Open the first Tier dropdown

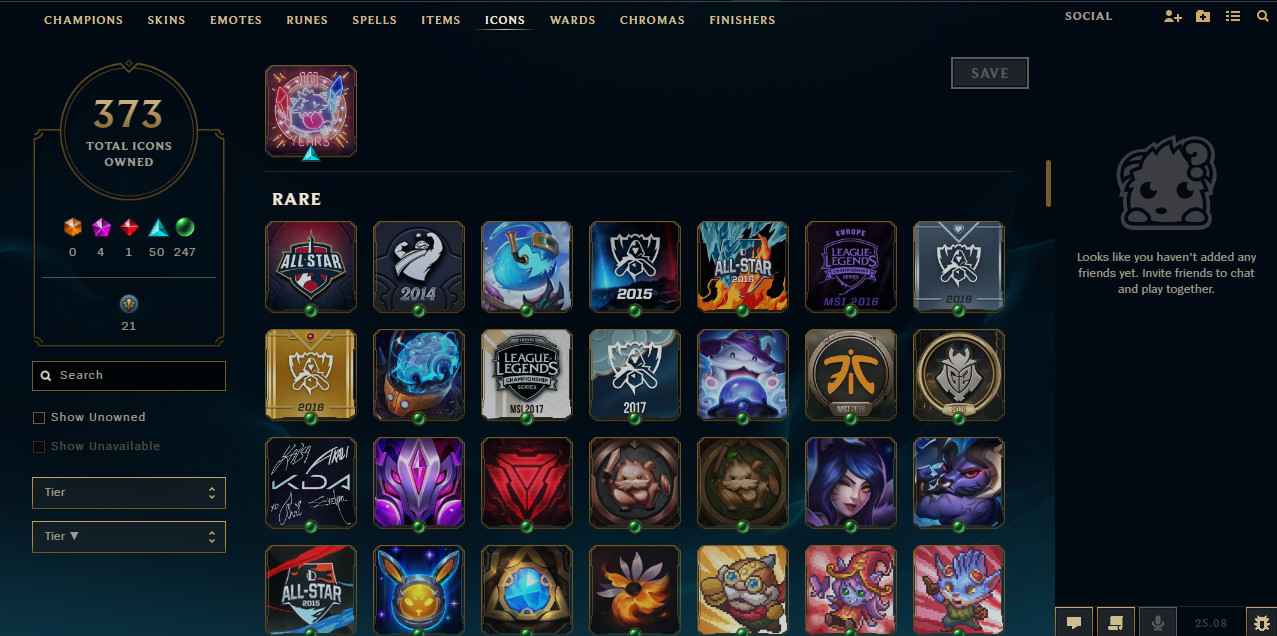pyautogui.click(x=129, y=493)
